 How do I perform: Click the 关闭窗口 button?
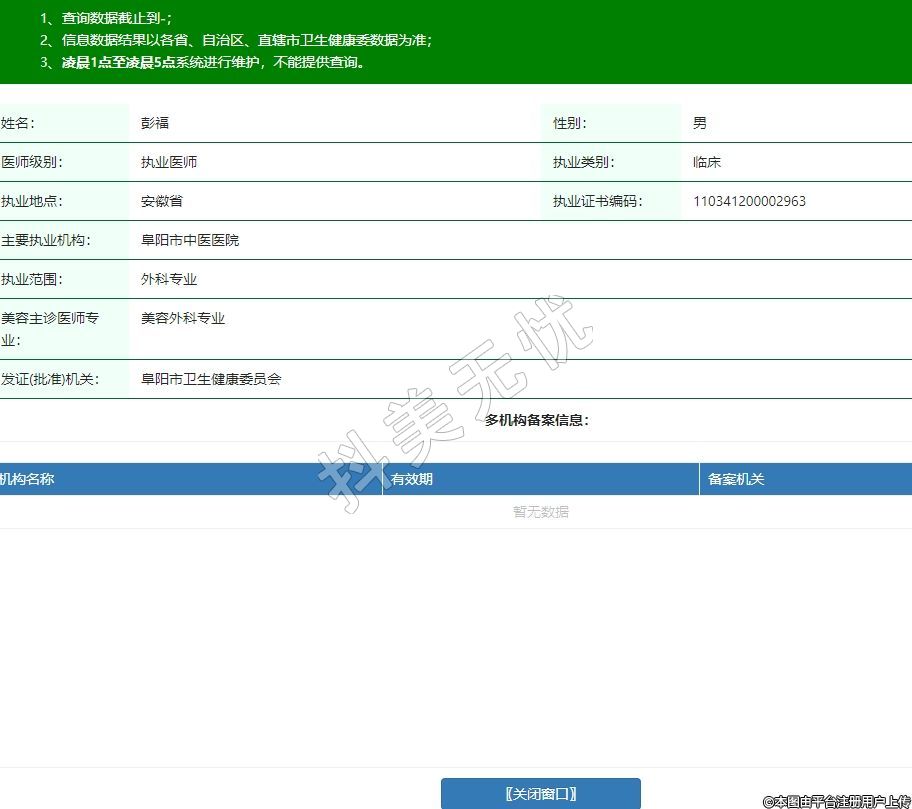tap(540, 793)
